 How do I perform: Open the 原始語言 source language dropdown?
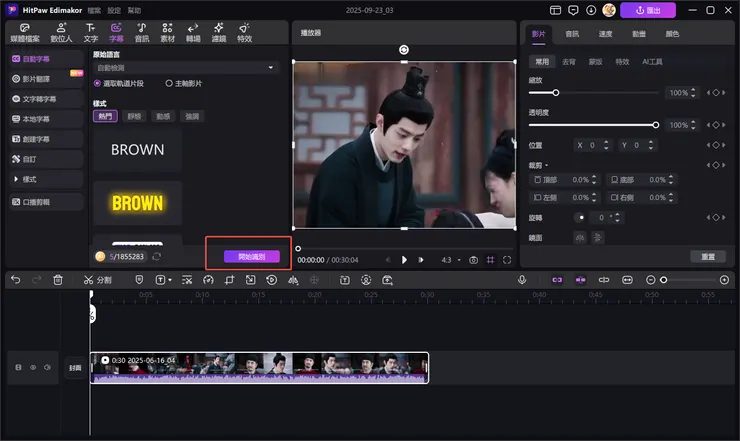(x=185, y=68)
